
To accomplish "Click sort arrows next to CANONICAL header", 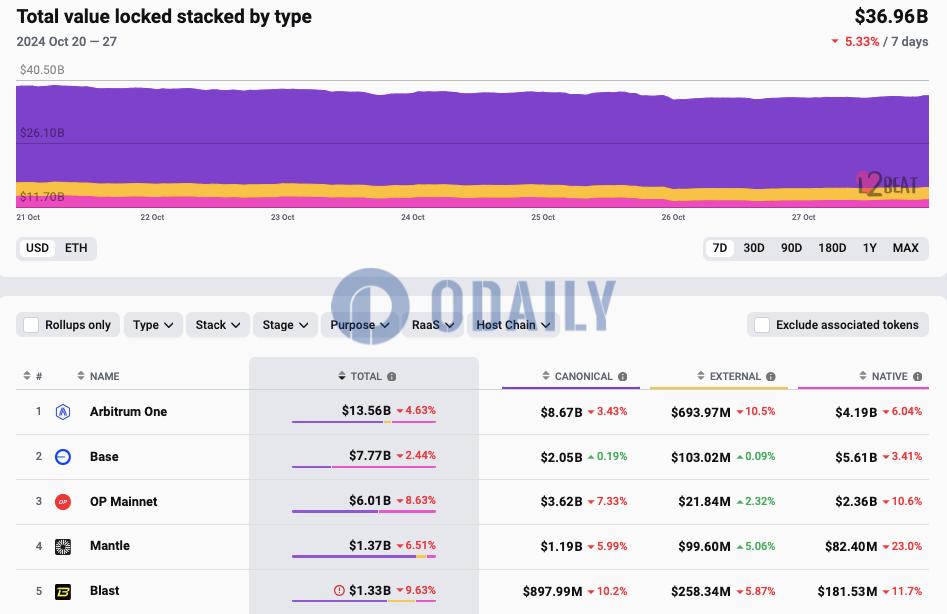I will [546, 376].
